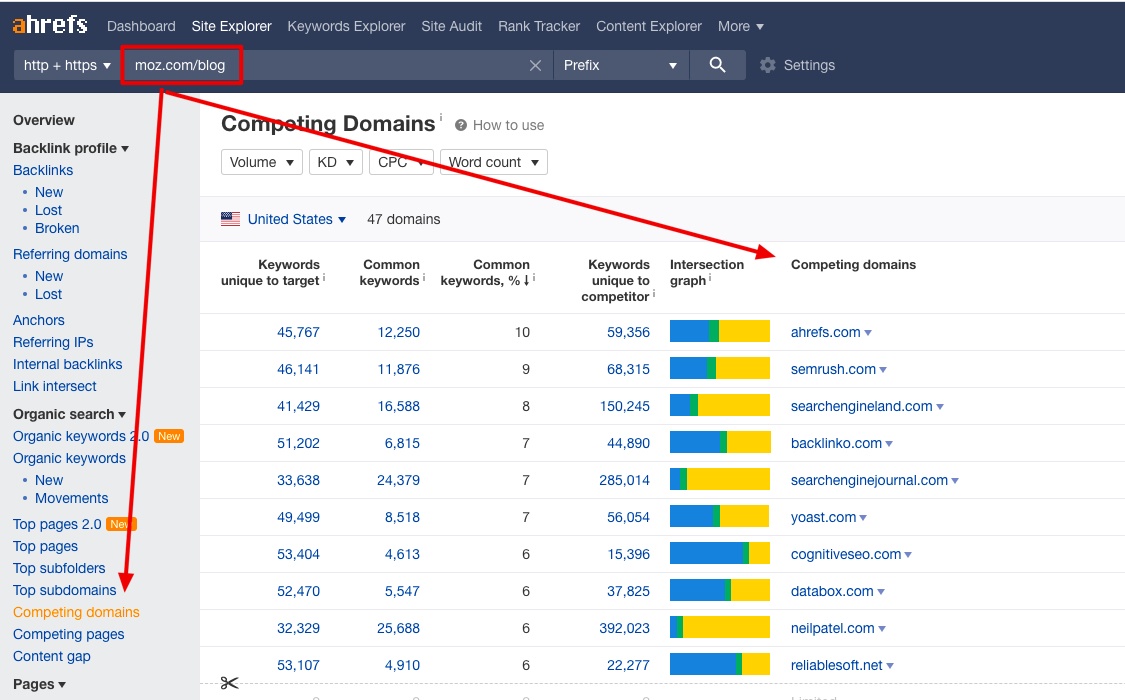Open Content Explorer tab

tap(649, 27)
